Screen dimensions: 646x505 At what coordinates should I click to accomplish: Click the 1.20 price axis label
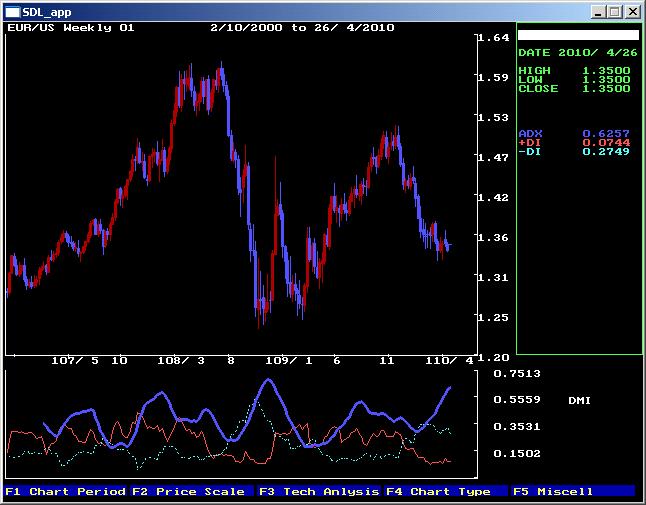(494, 357)
